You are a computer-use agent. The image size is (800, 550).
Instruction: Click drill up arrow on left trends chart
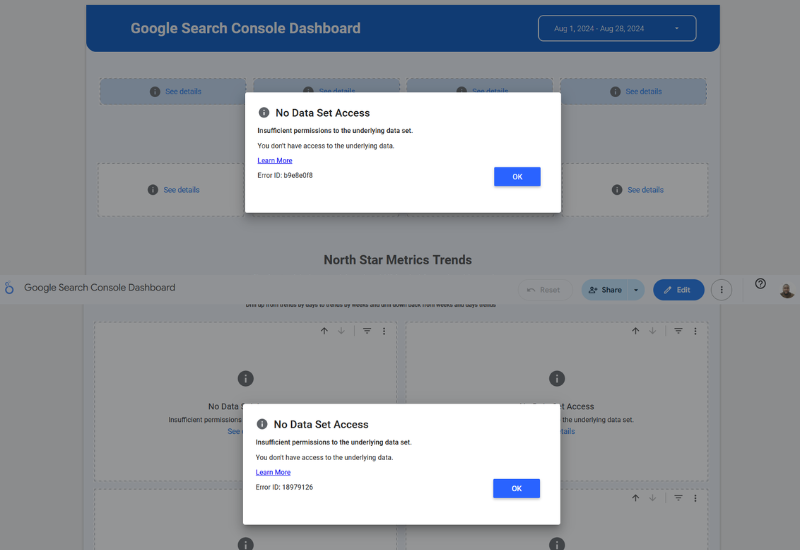click(x=324, y=331)
